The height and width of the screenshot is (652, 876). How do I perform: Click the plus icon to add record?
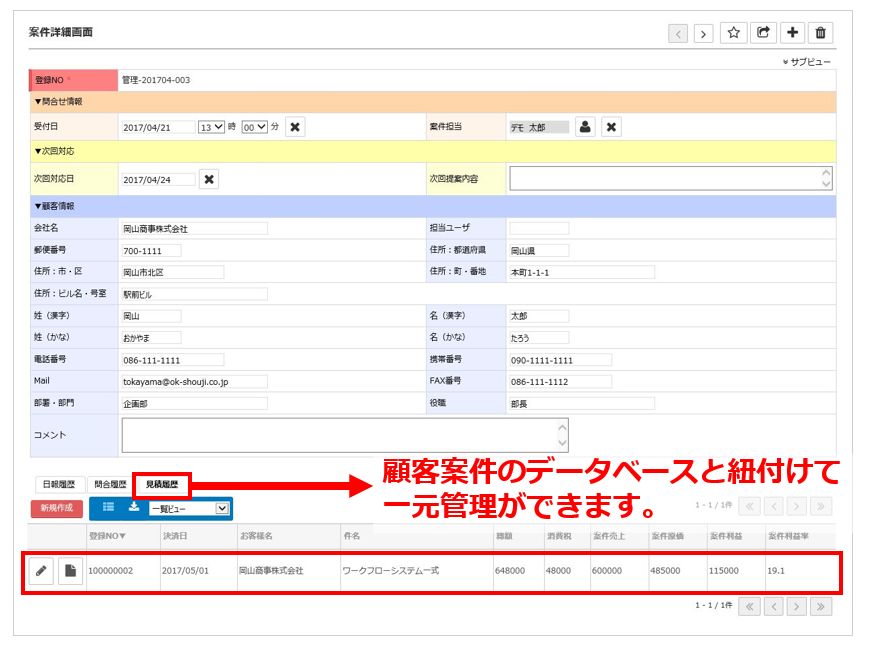pos(792,33)
